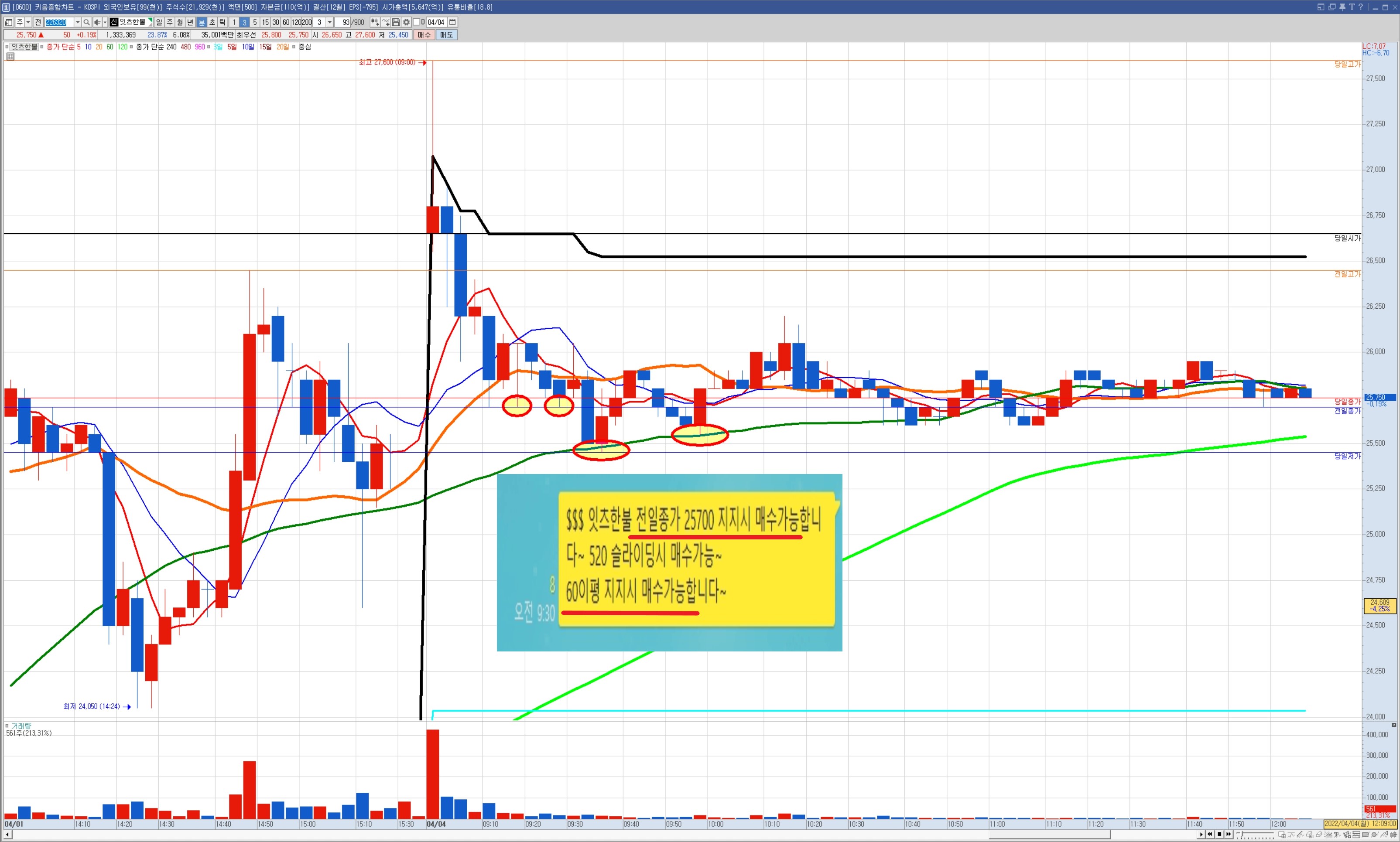
Task: Click the save chart floppy icon
Action: tap(396, 22)
